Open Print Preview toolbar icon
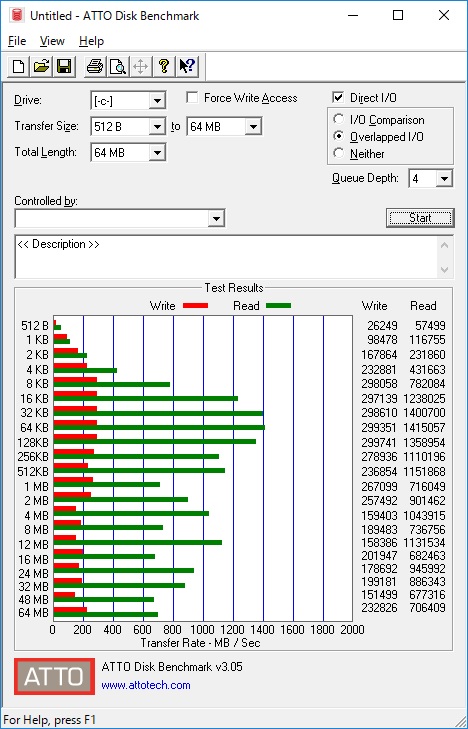 (x=118, y=66)
